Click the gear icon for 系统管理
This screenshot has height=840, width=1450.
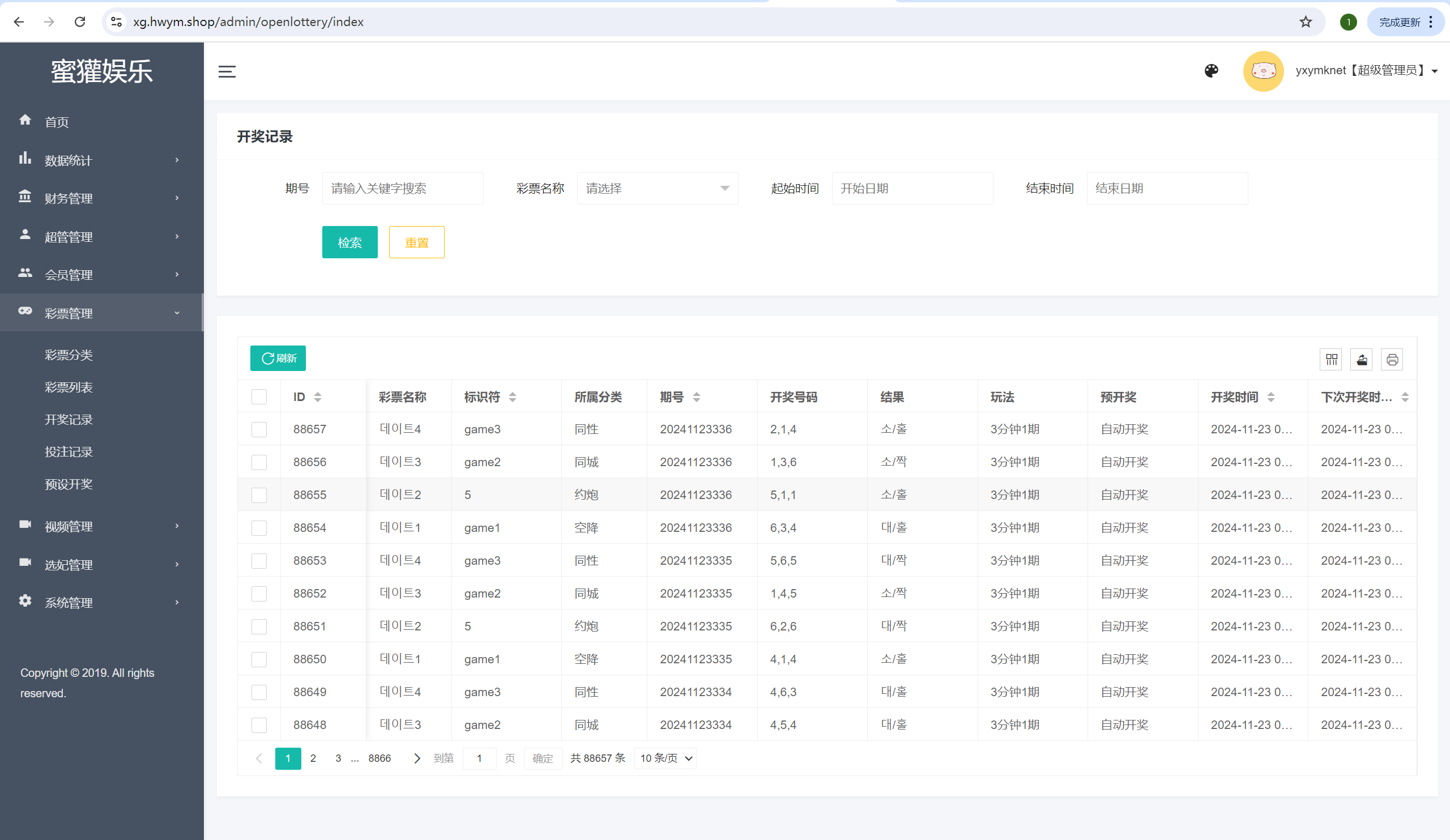tap(25, 600)
